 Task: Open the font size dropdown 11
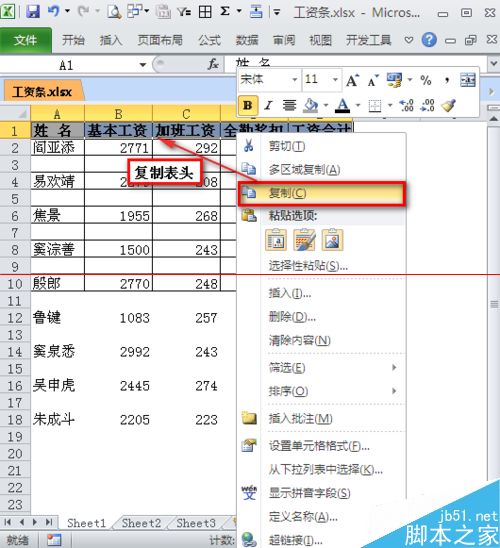pos(335,80)
